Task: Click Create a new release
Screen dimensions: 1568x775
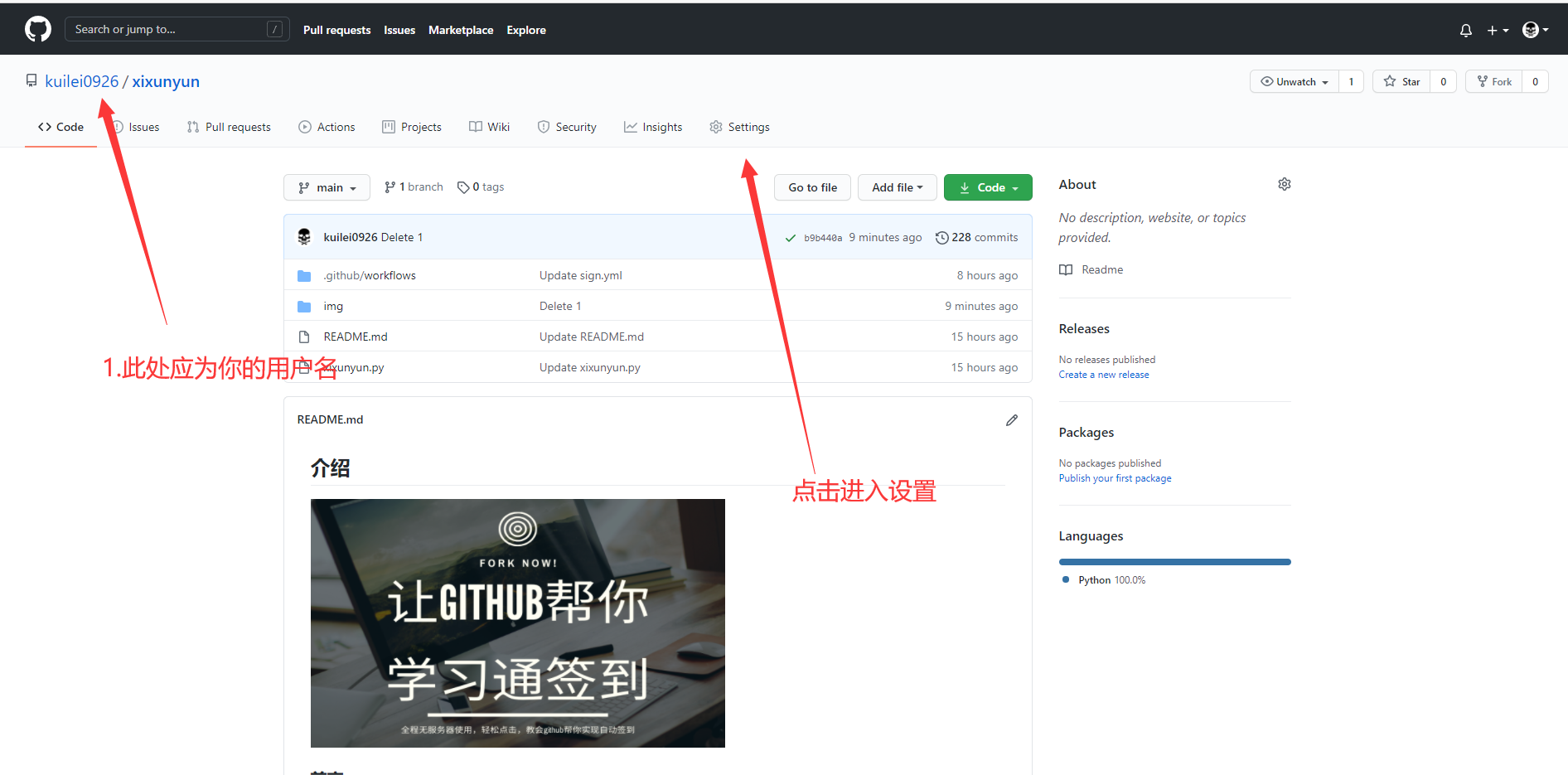Action: [1104, 375]
